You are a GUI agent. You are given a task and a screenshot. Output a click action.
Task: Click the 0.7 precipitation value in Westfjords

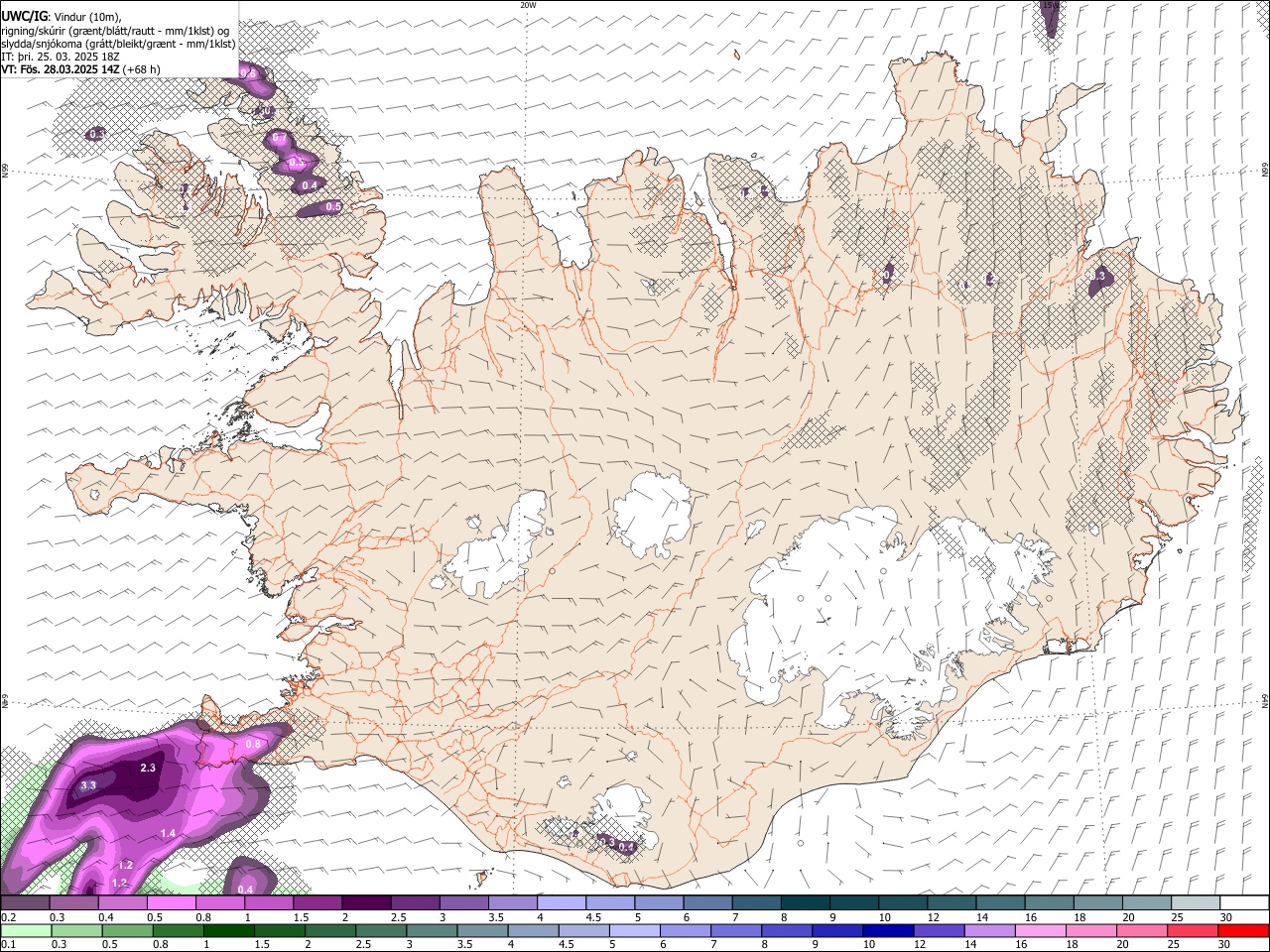pos(279,138)
